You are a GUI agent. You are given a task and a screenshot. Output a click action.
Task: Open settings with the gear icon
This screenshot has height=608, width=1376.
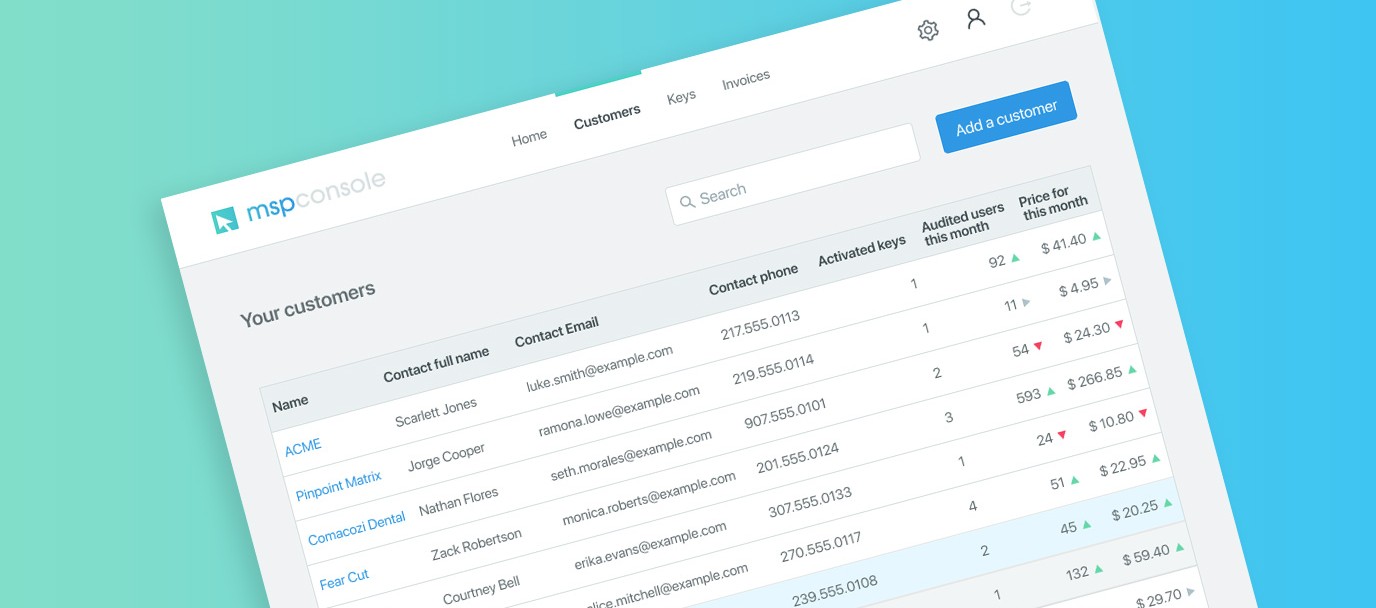pos(928,30)
